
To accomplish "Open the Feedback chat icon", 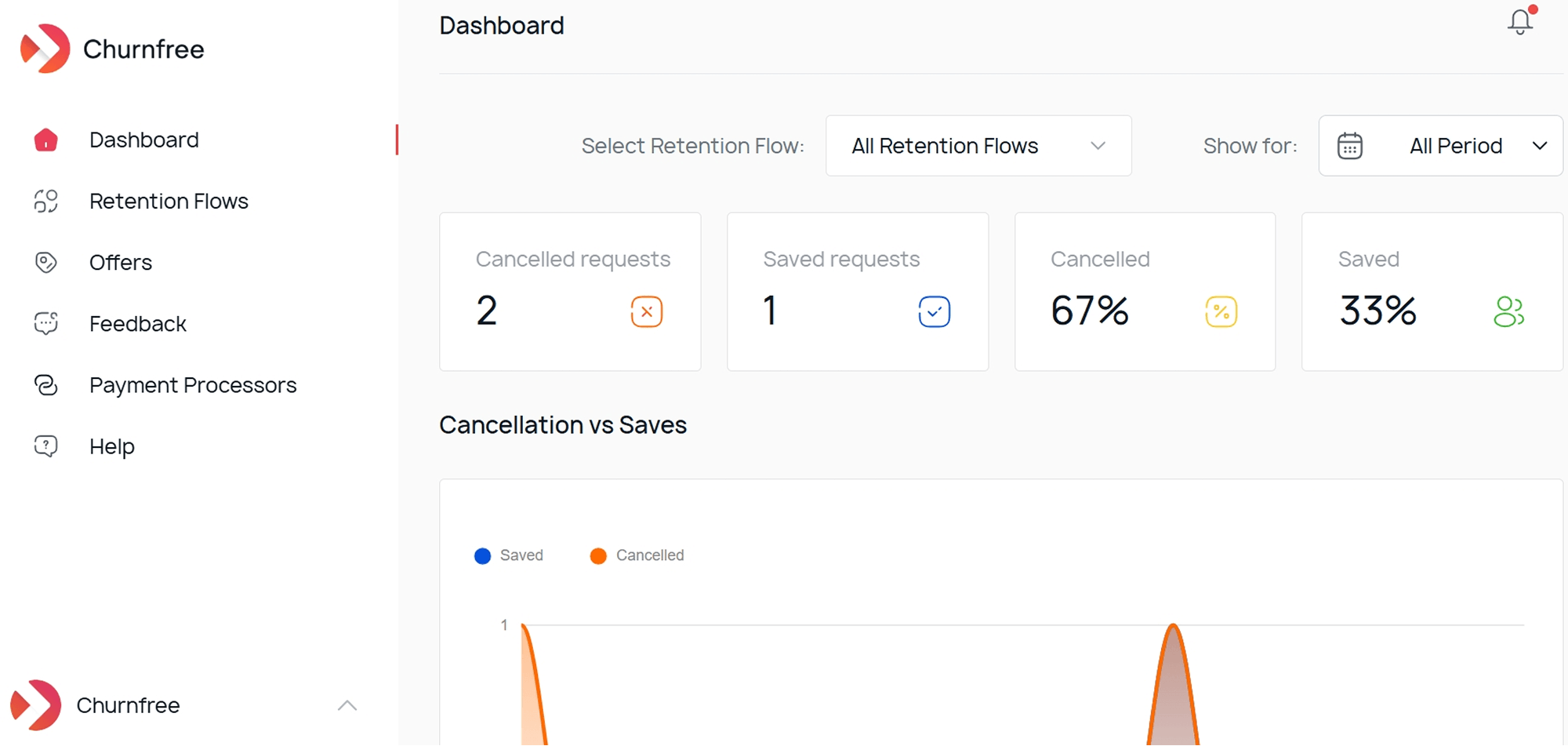I will click(x=46, y=322).
